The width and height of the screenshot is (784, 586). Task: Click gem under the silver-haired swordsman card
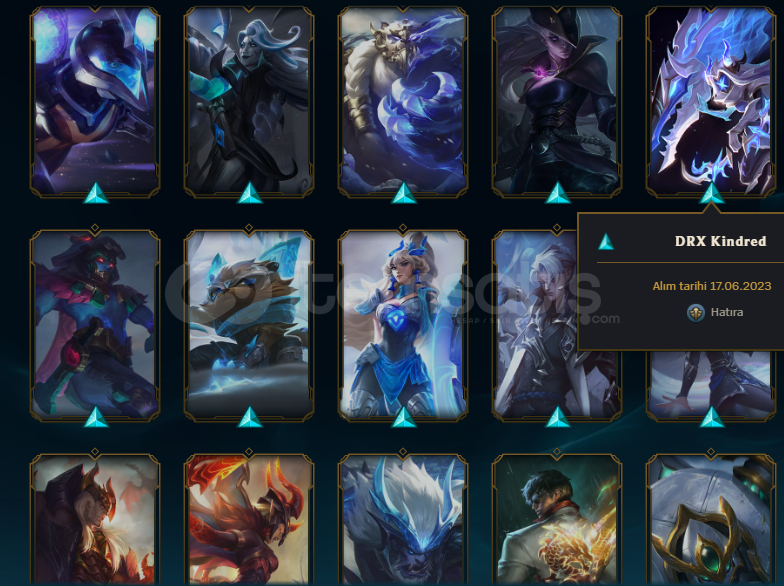[557, 418]
